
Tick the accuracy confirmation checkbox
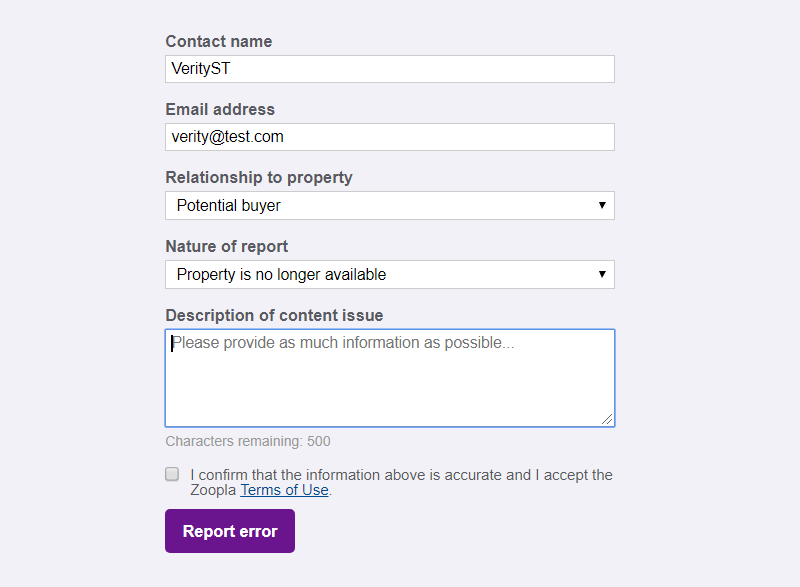(172, 474)
